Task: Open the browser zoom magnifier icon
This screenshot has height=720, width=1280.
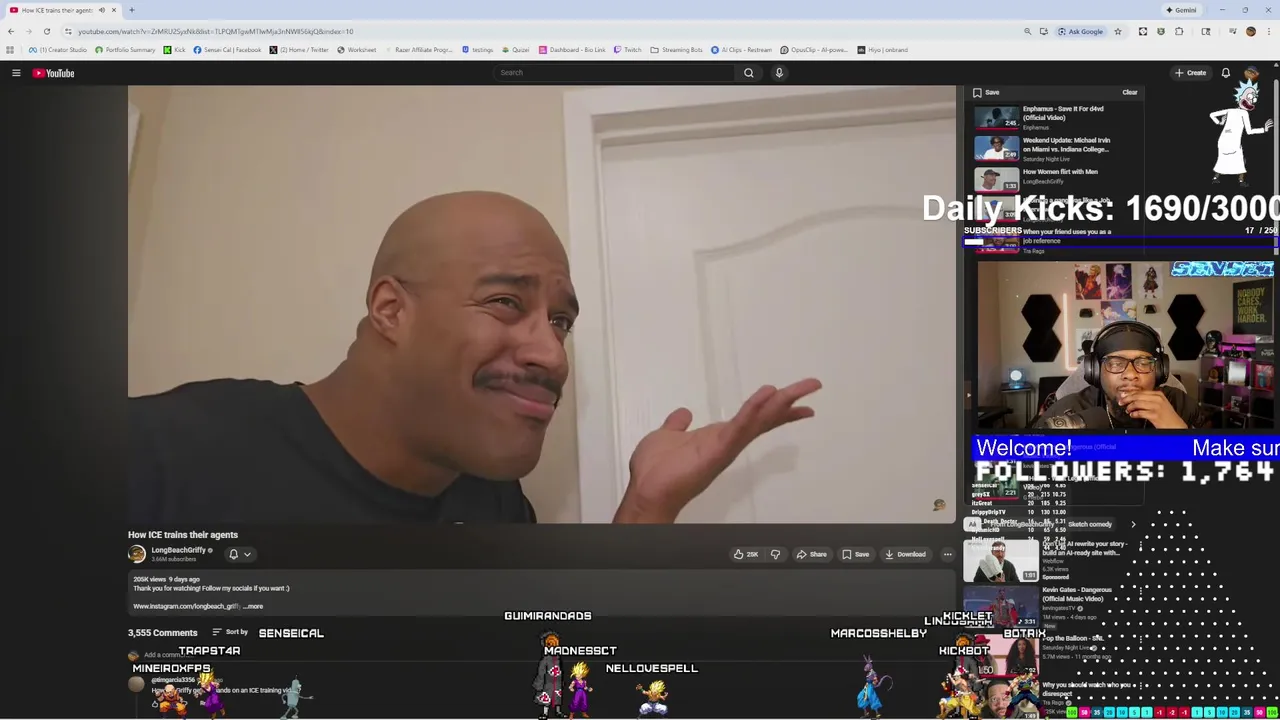Action: click(1027, 31)
